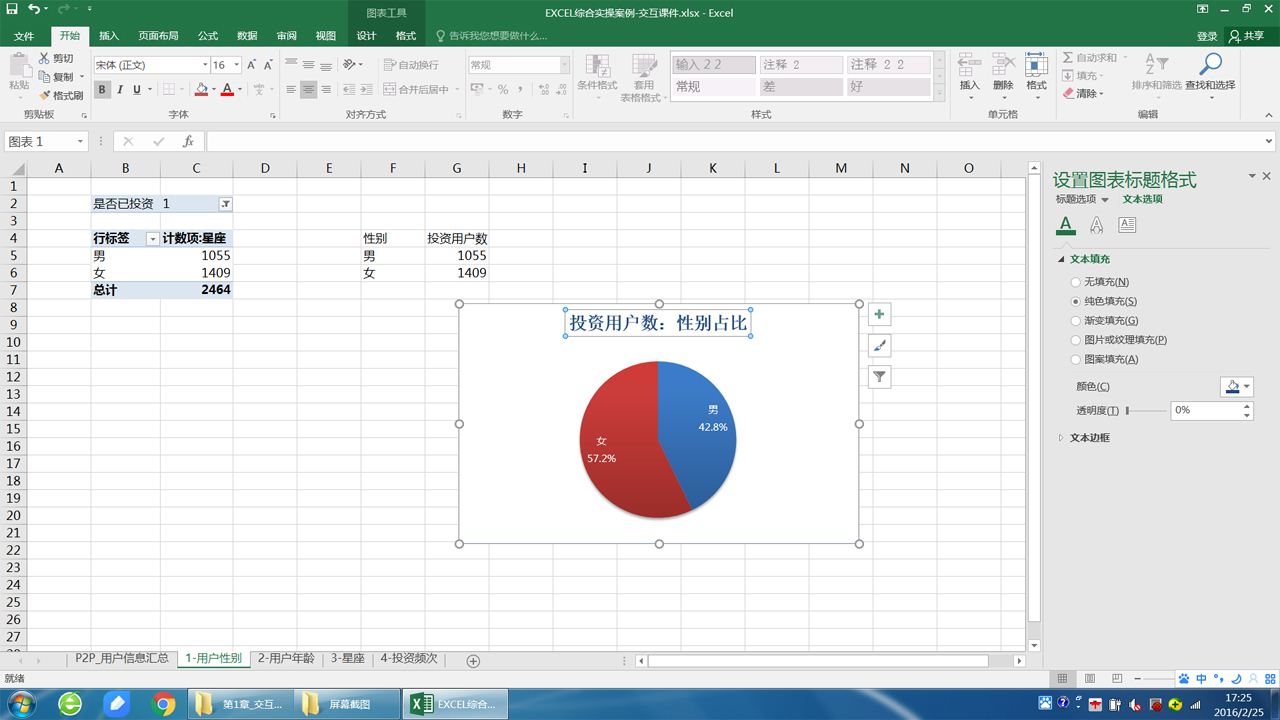
Task: Toggle Italic formatting button
Action: pos(120,90)
